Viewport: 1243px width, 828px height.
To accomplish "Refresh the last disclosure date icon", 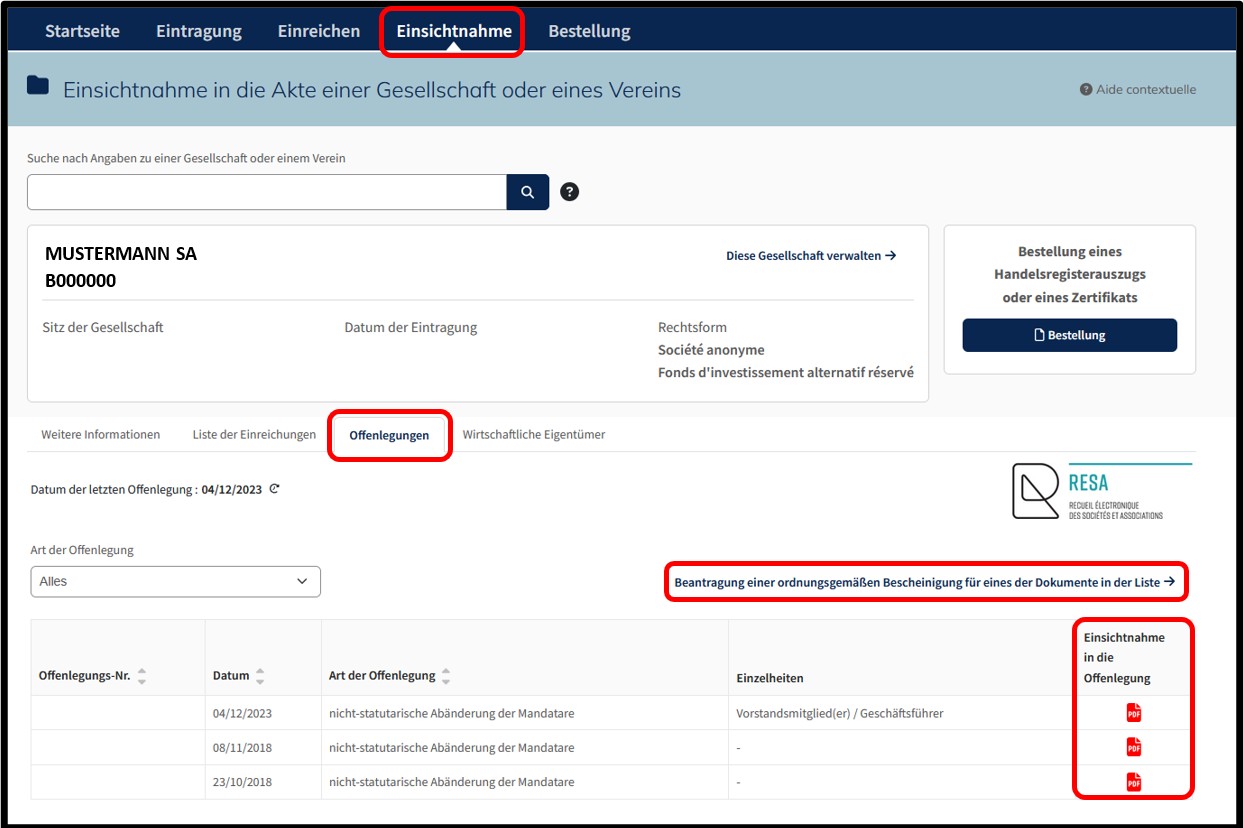I will point(274,489).
